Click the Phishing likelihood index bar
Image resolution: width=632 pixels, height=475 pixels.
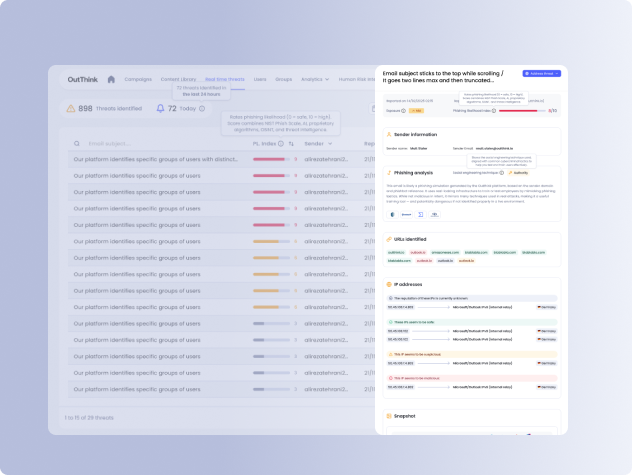pyautogui.click(x=520, y=111)
